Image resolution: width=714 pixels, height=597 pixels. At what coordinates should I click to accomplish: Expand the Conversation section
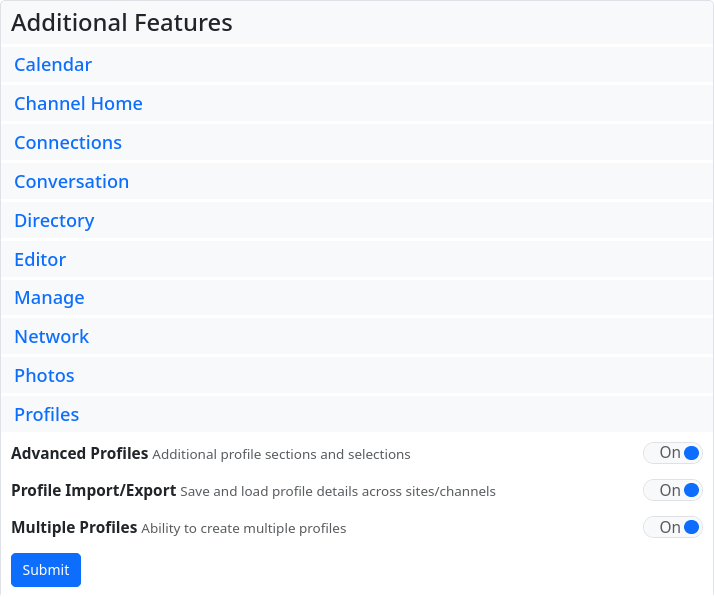point(71,182)
